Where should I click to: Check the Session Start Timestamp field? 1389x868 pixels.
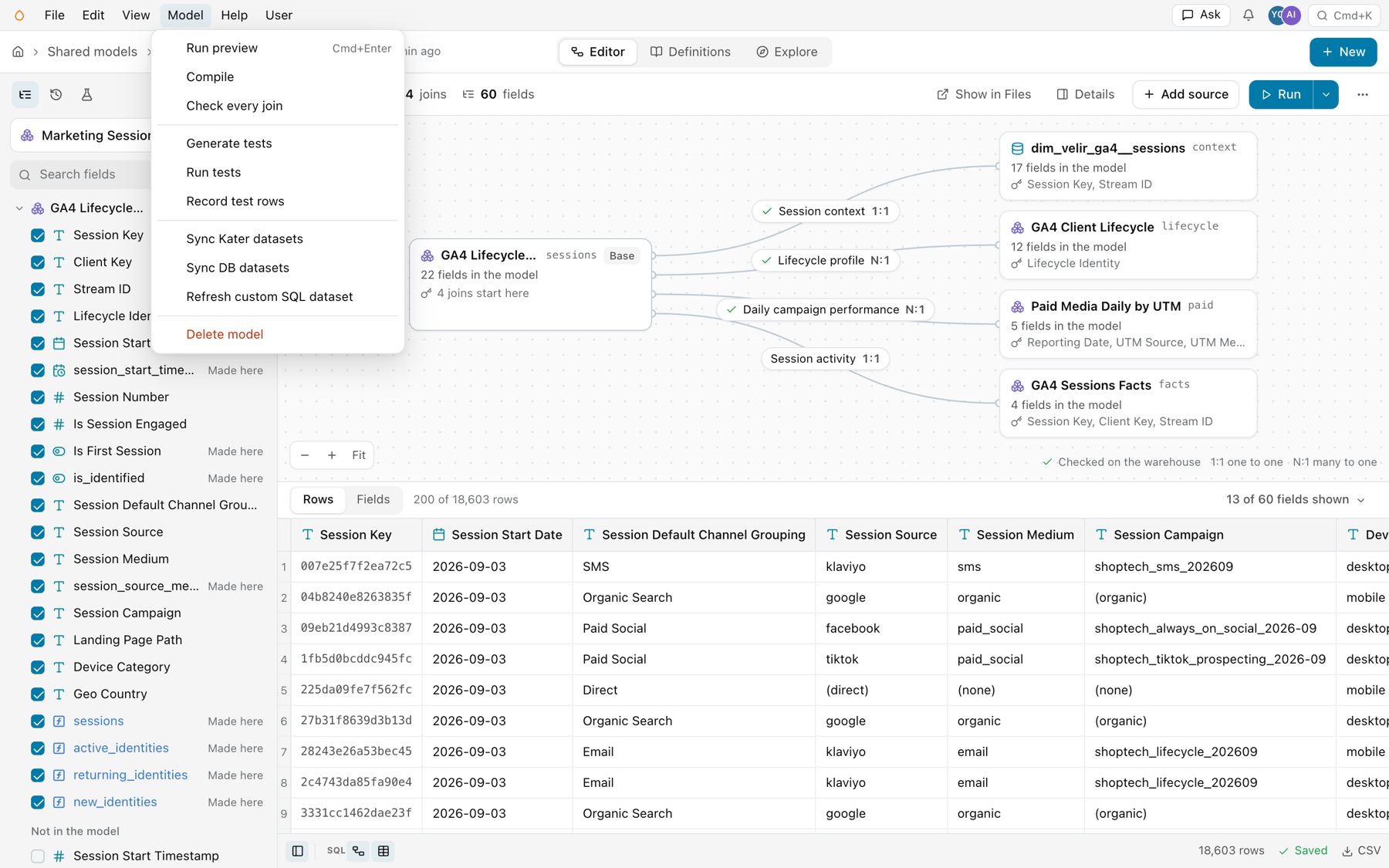[x=38, y=856]
